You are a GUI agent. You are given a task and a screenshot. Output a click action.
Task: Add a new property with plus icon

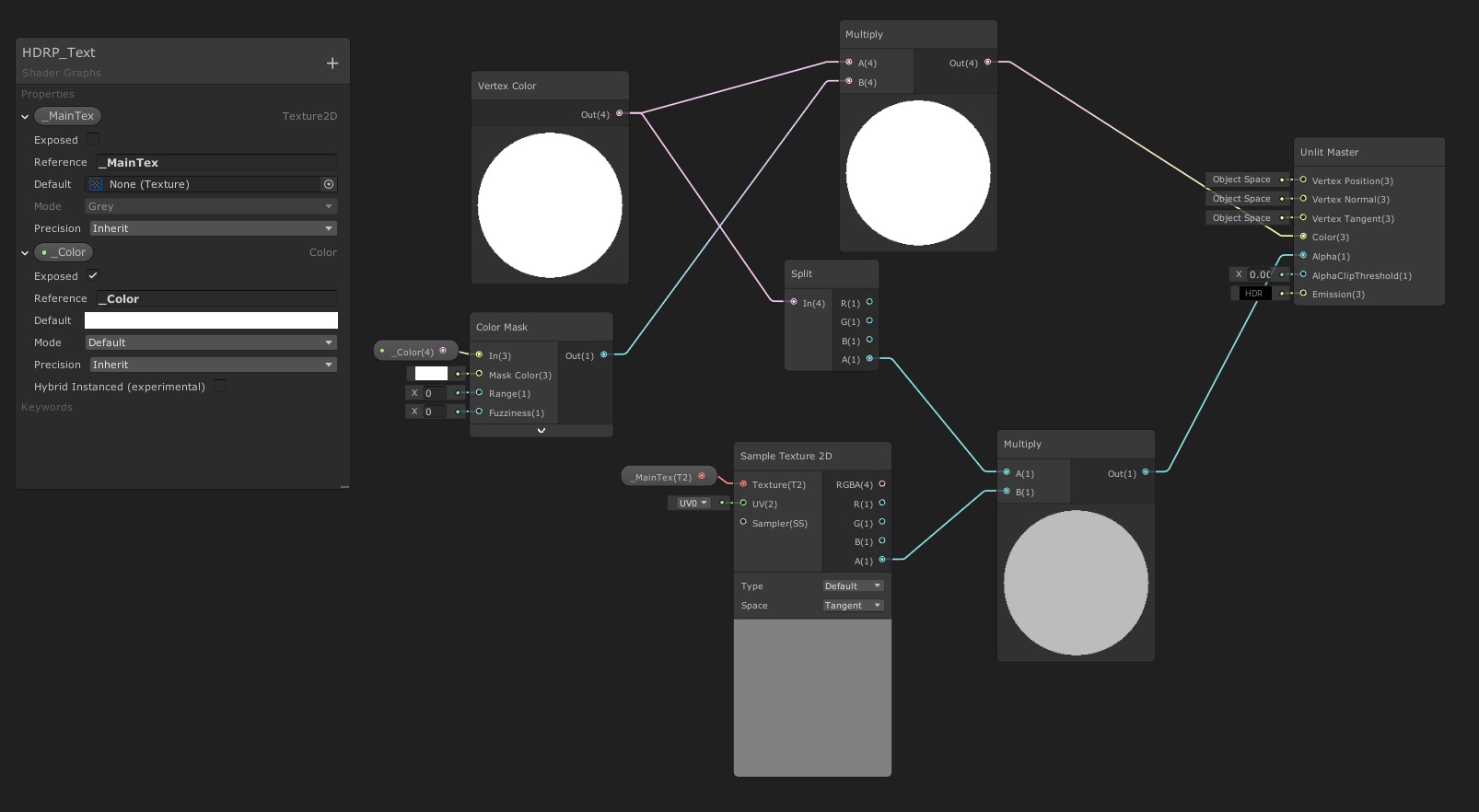(332, 63)
